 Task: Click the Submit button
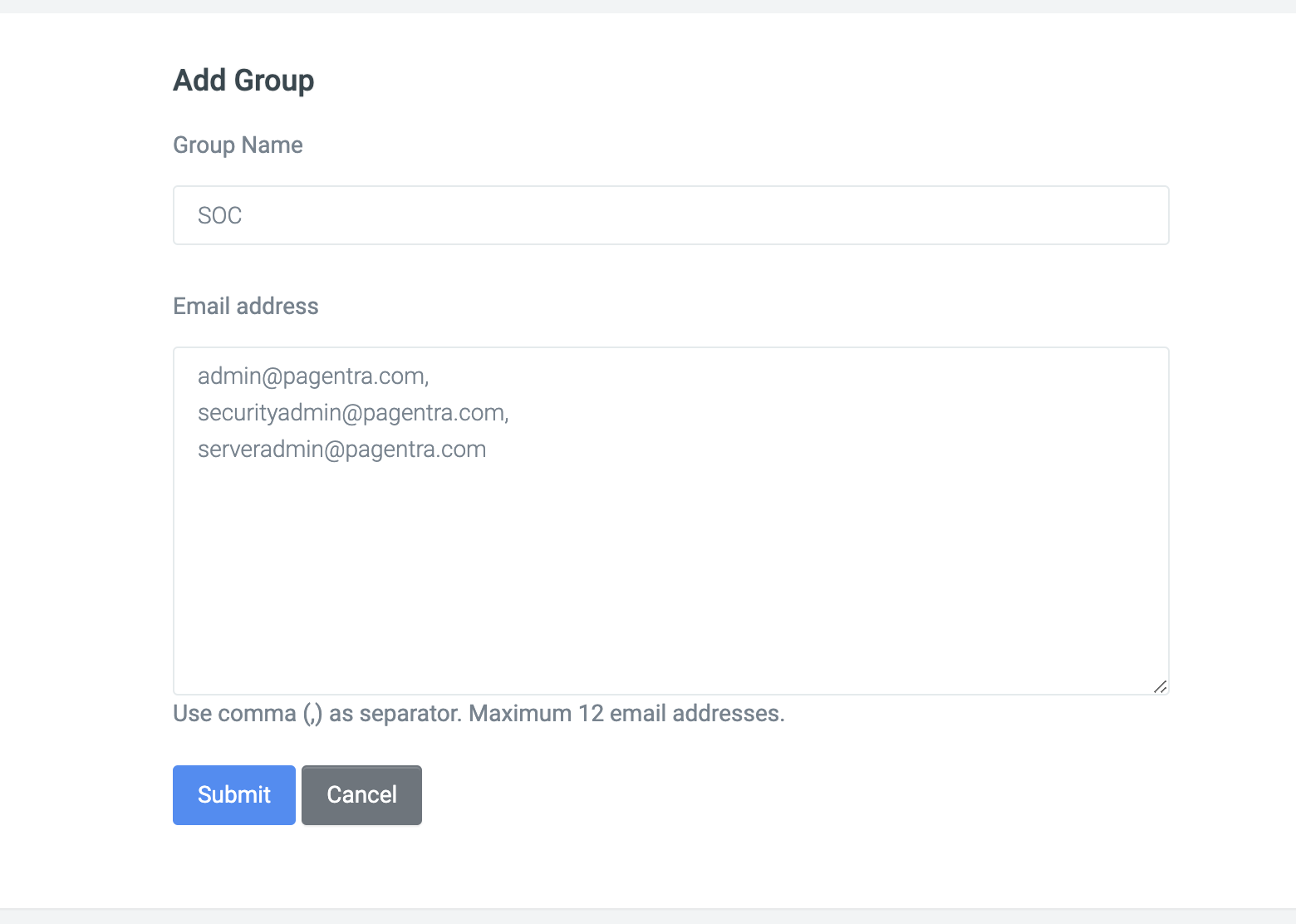tap(234, 795)
